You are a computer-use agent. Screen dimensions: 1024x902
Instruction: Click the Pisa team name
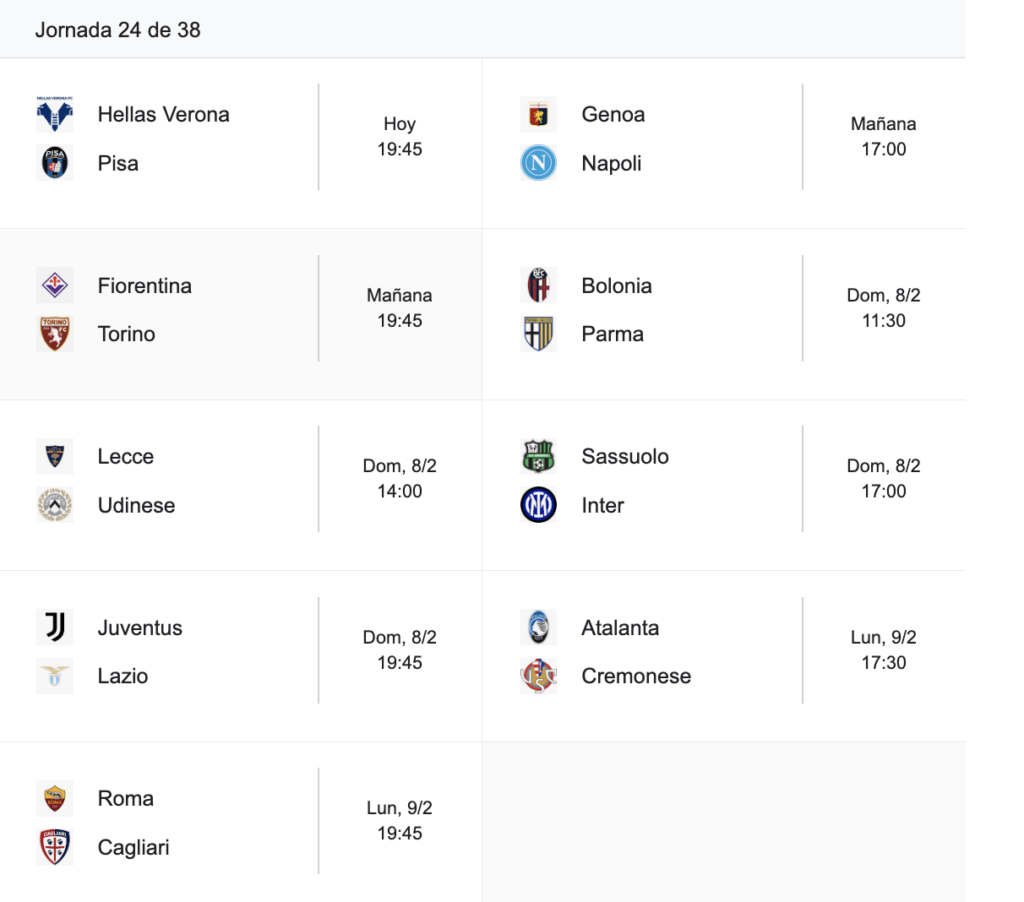point(118,163)
